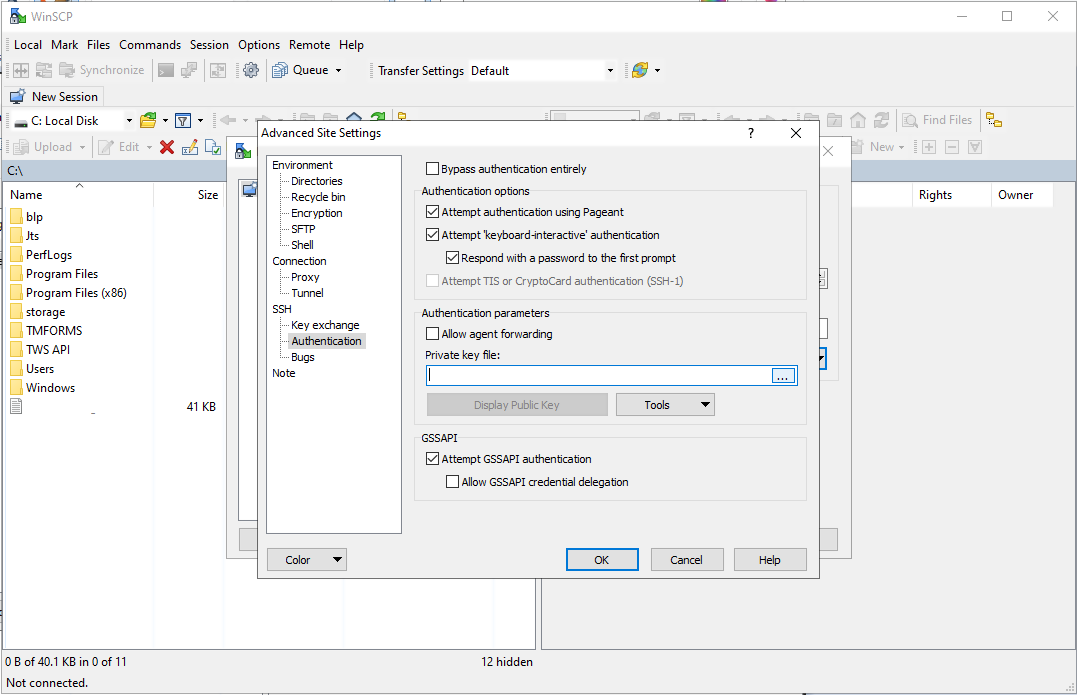Open the Commands menu
Screen dimensions: 1077x695
[150, 45]
